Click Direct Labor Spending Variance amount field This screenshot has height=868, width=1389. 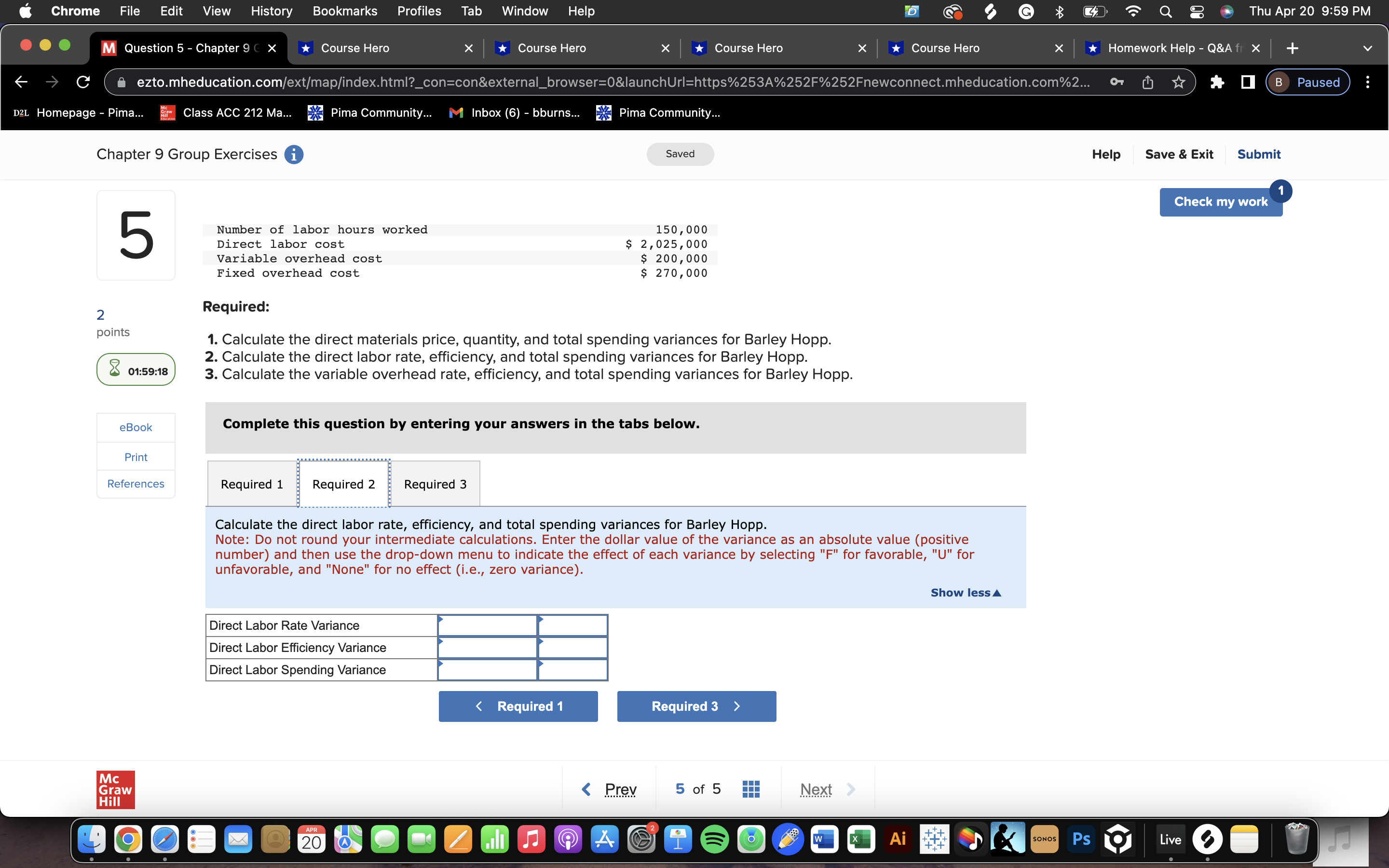pyautogui.click(x=487, y=670)
